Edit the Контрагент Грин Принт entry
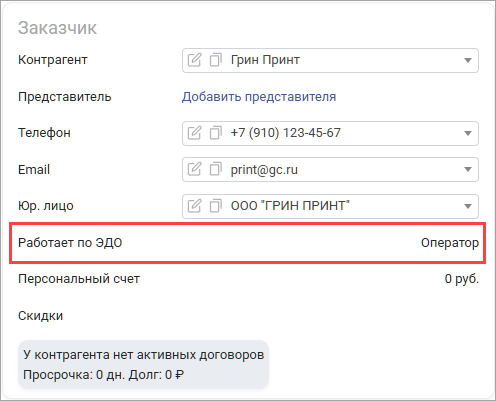The width and height of the screenshot is (496, 401). (194, 60)
